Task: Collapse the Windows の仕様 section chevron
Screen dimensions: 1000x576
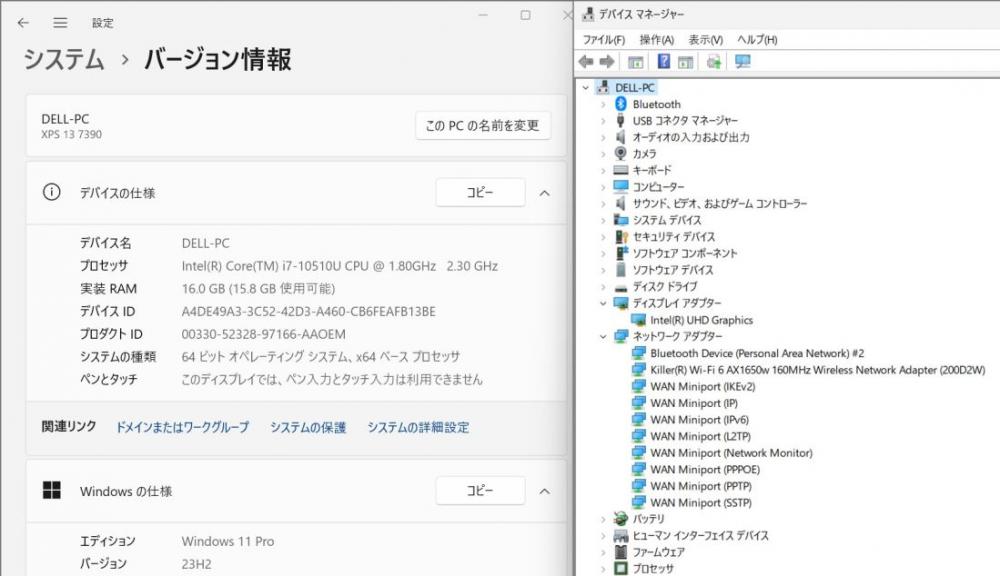Action: coord(545,491)
